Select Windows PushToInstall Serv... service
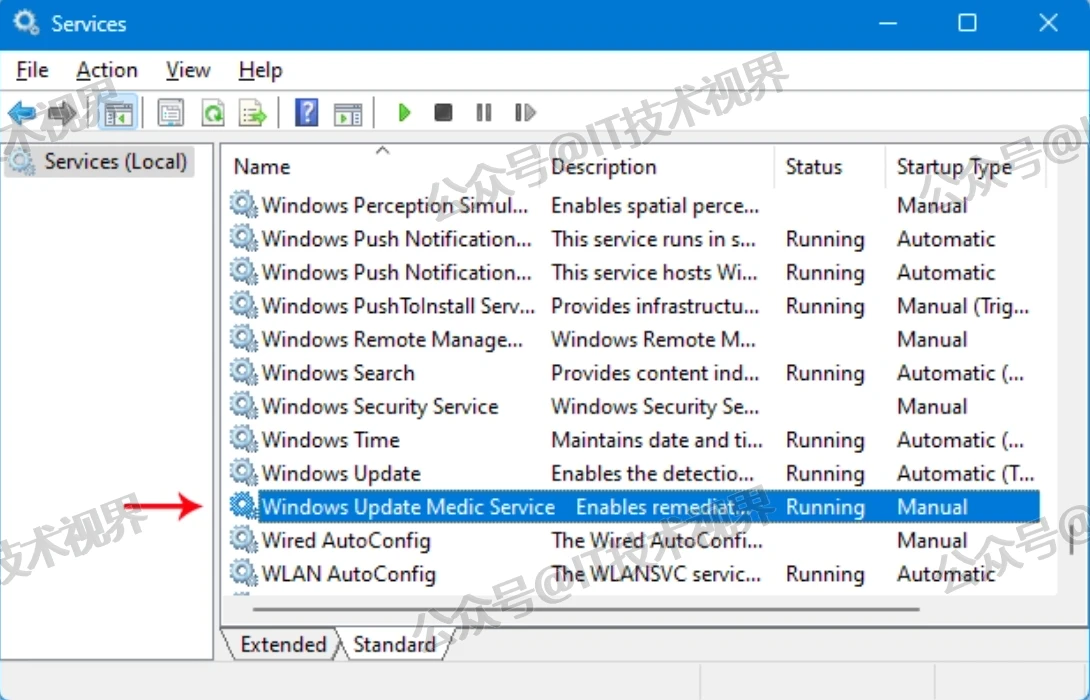Viewport: 1090px width, 700px height. 398,306
